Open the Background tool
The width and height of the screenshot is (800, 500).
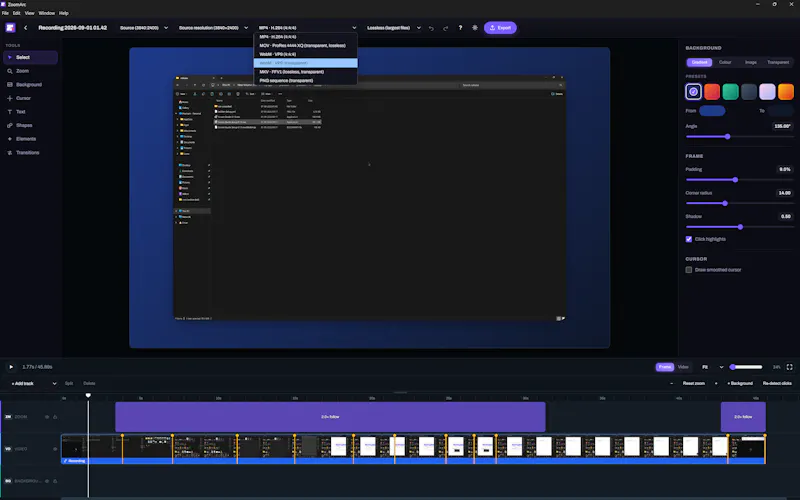(30, 85)
